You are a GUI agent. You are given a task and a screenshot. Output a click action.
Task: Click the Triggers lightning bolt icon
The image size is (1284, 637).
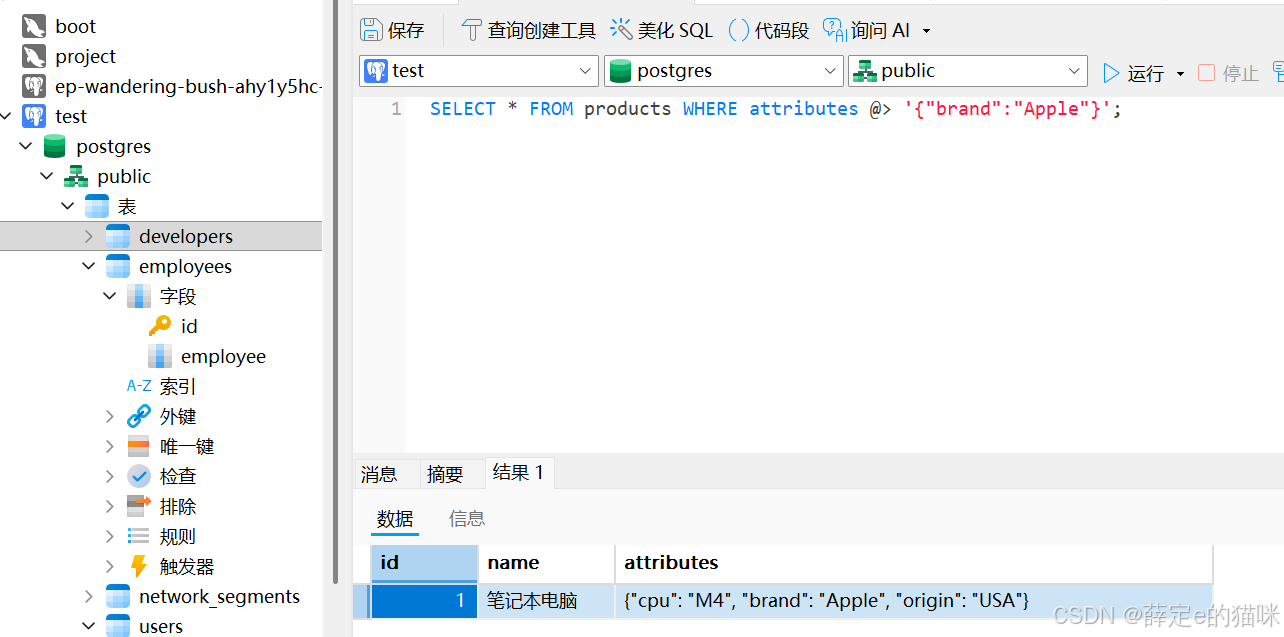[x=139, y=567]
